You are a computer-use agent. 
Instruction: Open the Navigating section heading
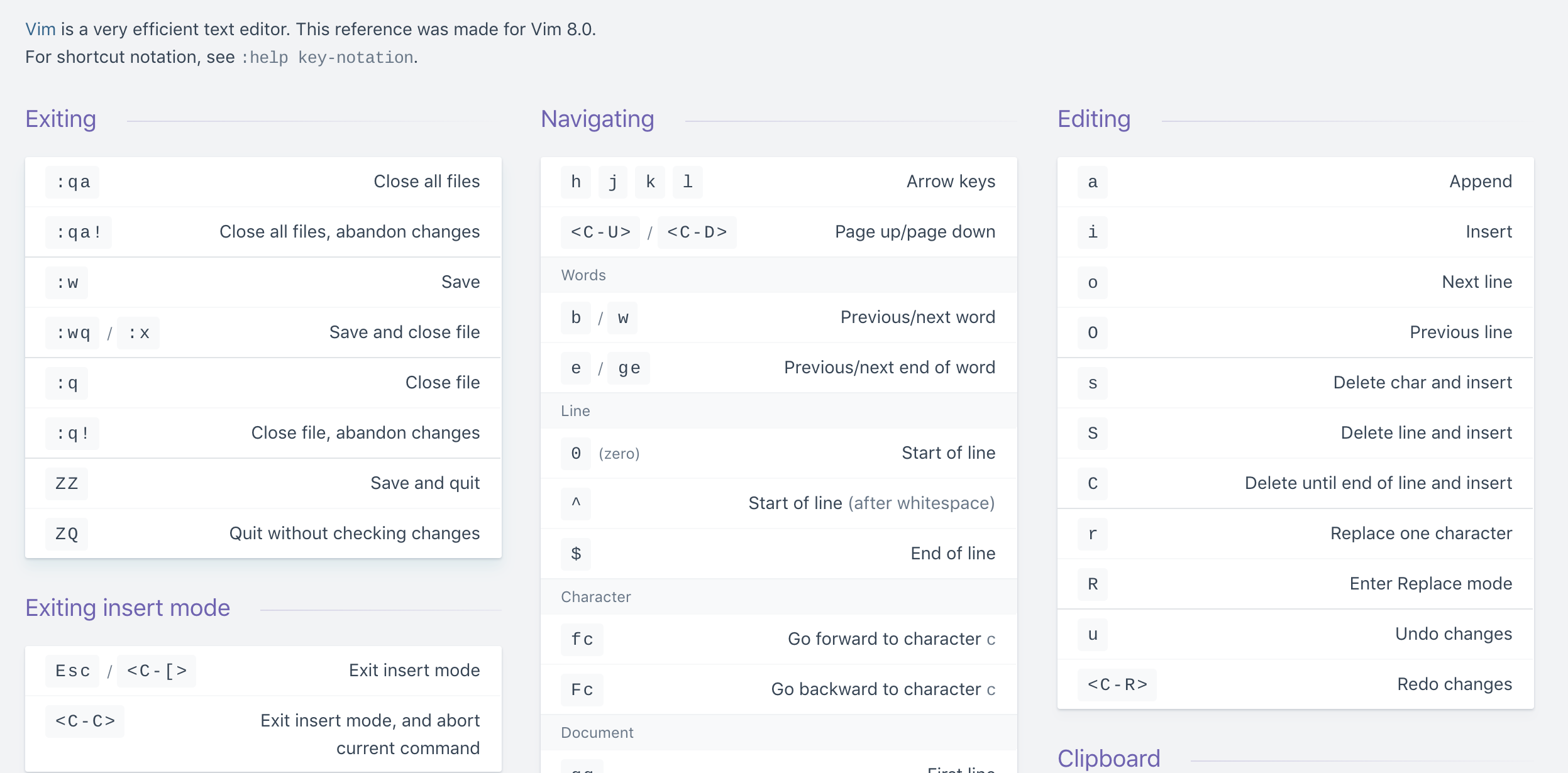[x=597, y=119]
